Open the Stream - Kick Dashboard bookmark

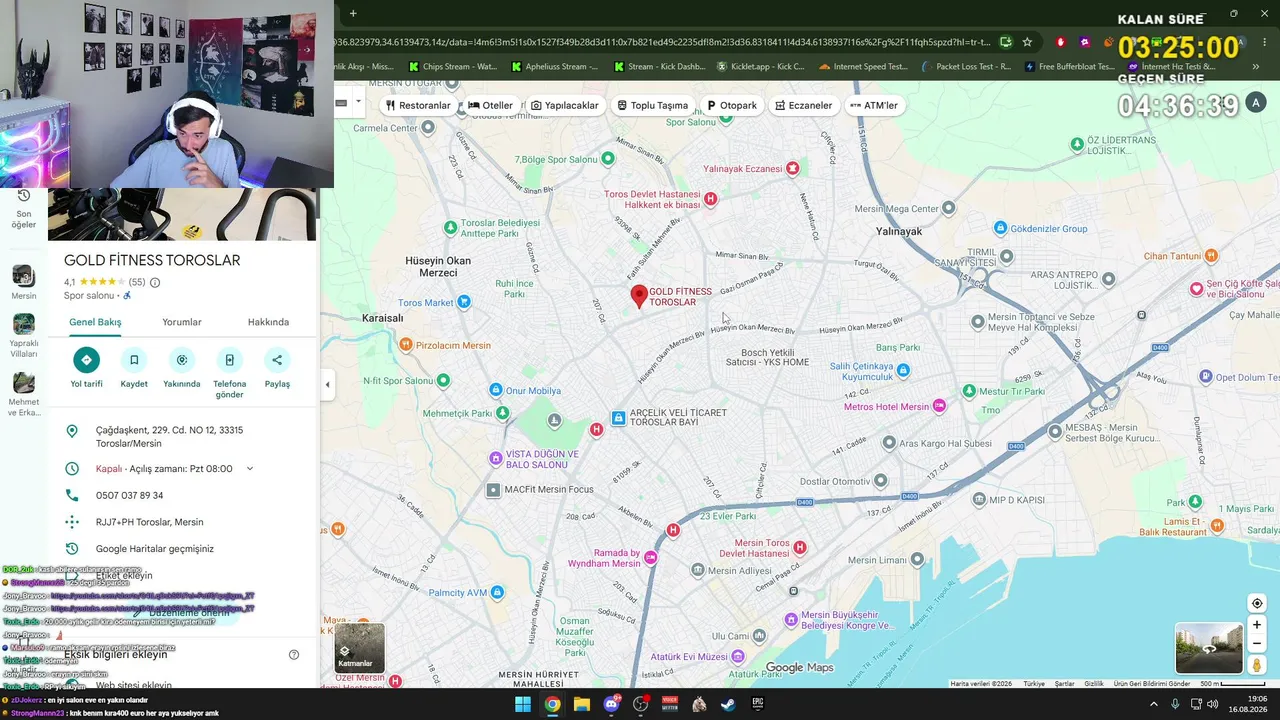(x=659, y=67)
